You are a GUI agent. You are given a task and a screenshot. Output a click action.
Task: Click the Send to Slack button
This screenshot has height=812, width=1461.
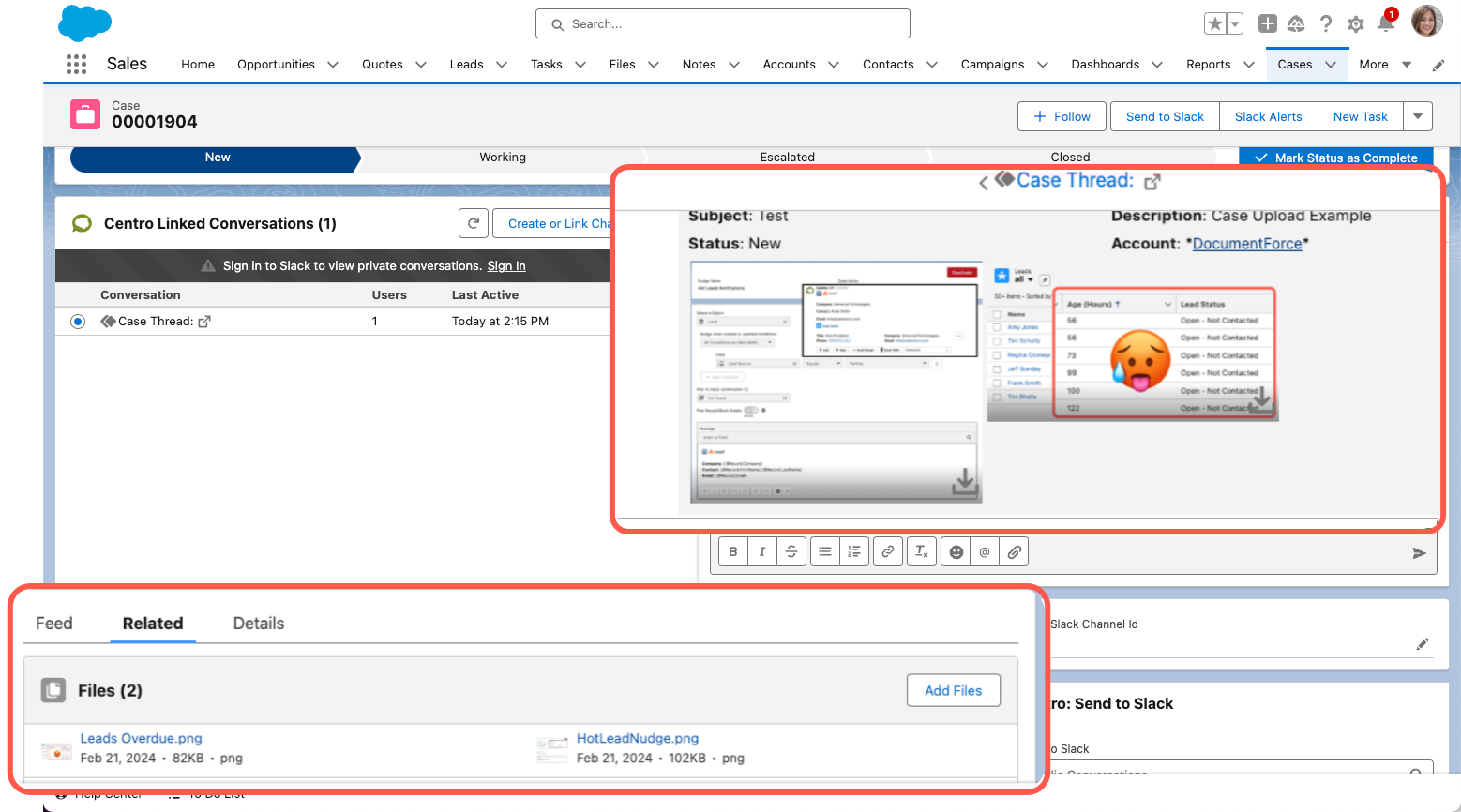tap(1165, 116)
